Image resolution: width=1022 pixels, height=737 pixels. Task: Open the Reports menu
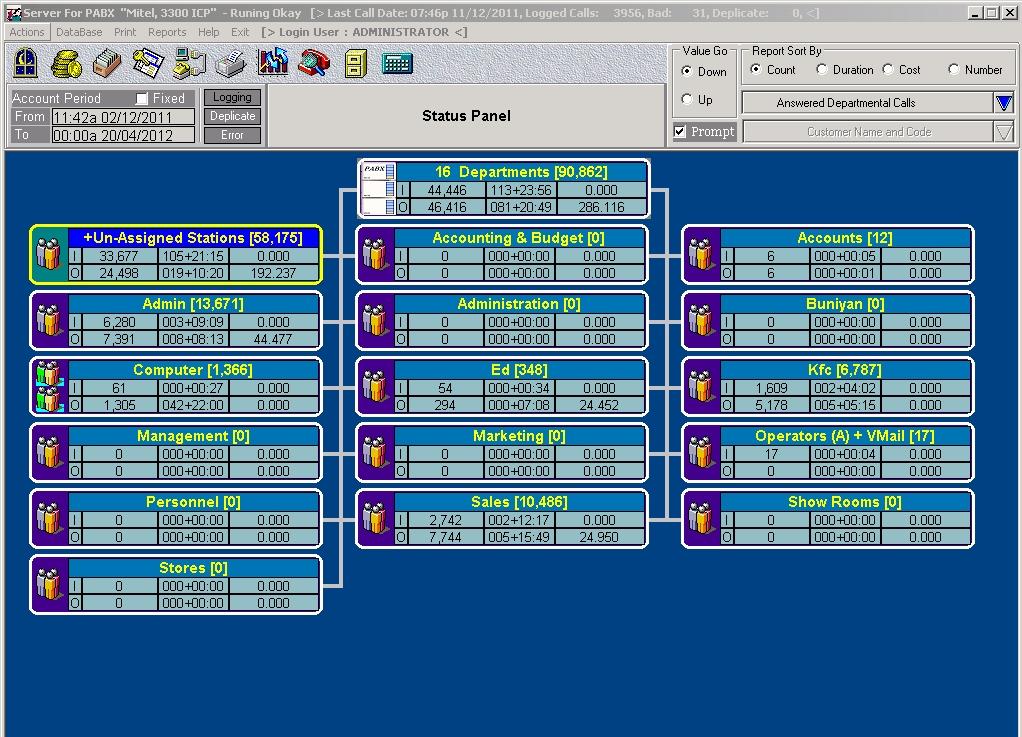(167, 32)
